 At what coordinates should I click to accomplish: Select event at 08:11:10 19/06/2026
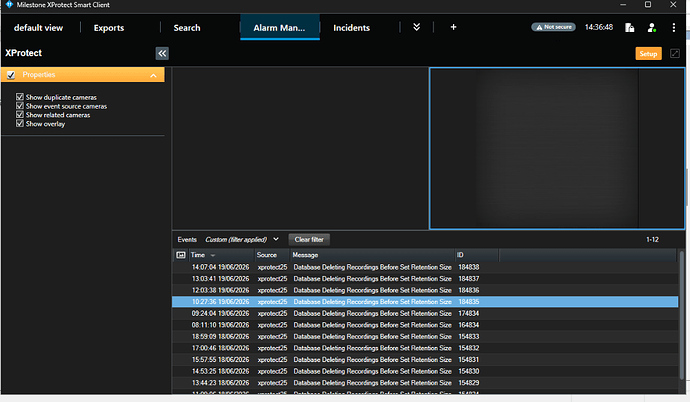[425, 325]
